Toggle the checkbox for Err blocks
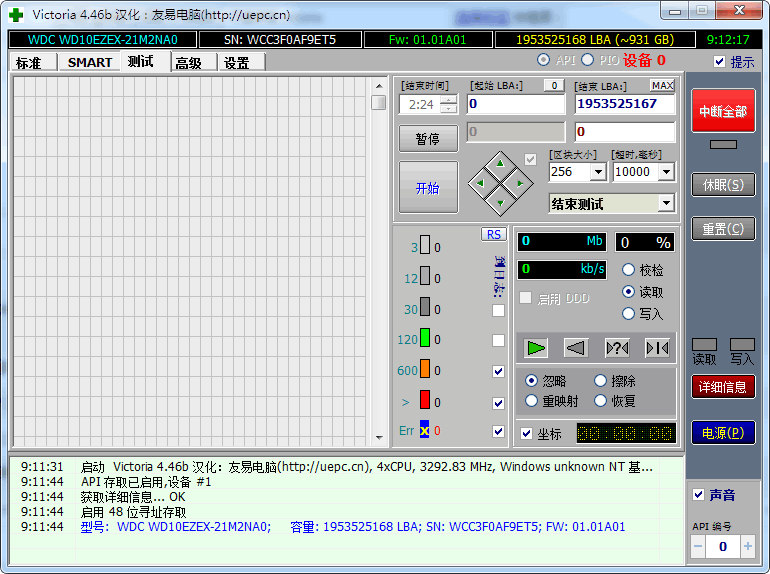Viewport: 770px width, 574px height. 498,431
